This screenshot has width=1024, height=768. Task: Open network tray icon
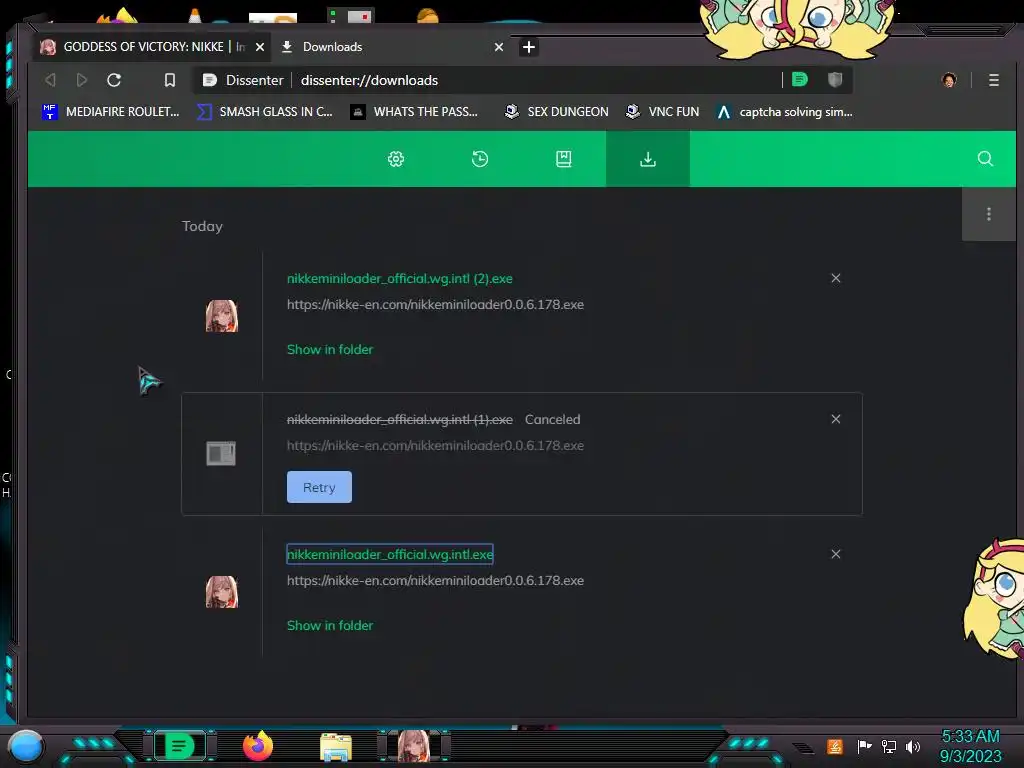(889, 746)
